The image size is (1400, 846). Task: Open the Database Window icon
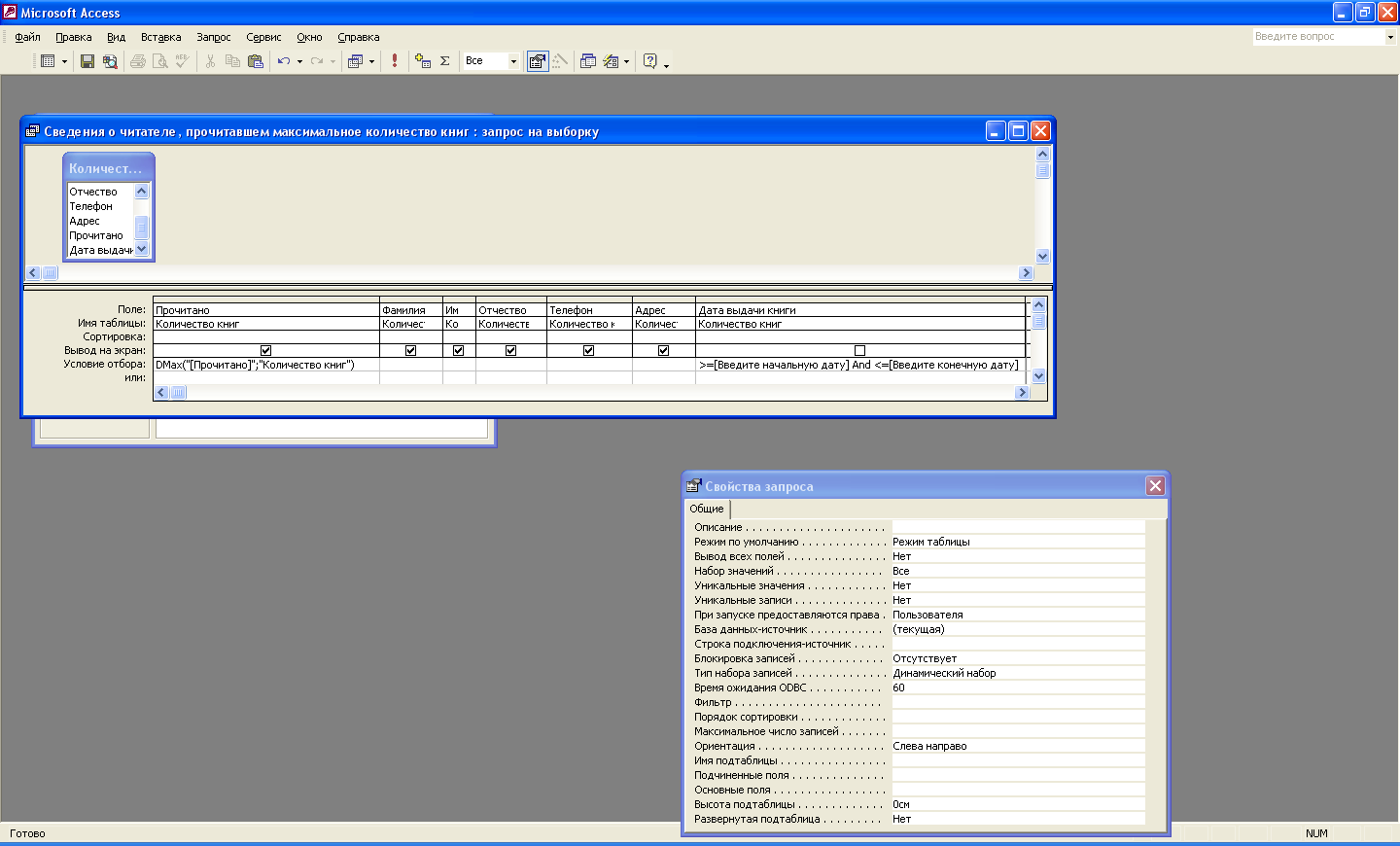click(588, 61)
